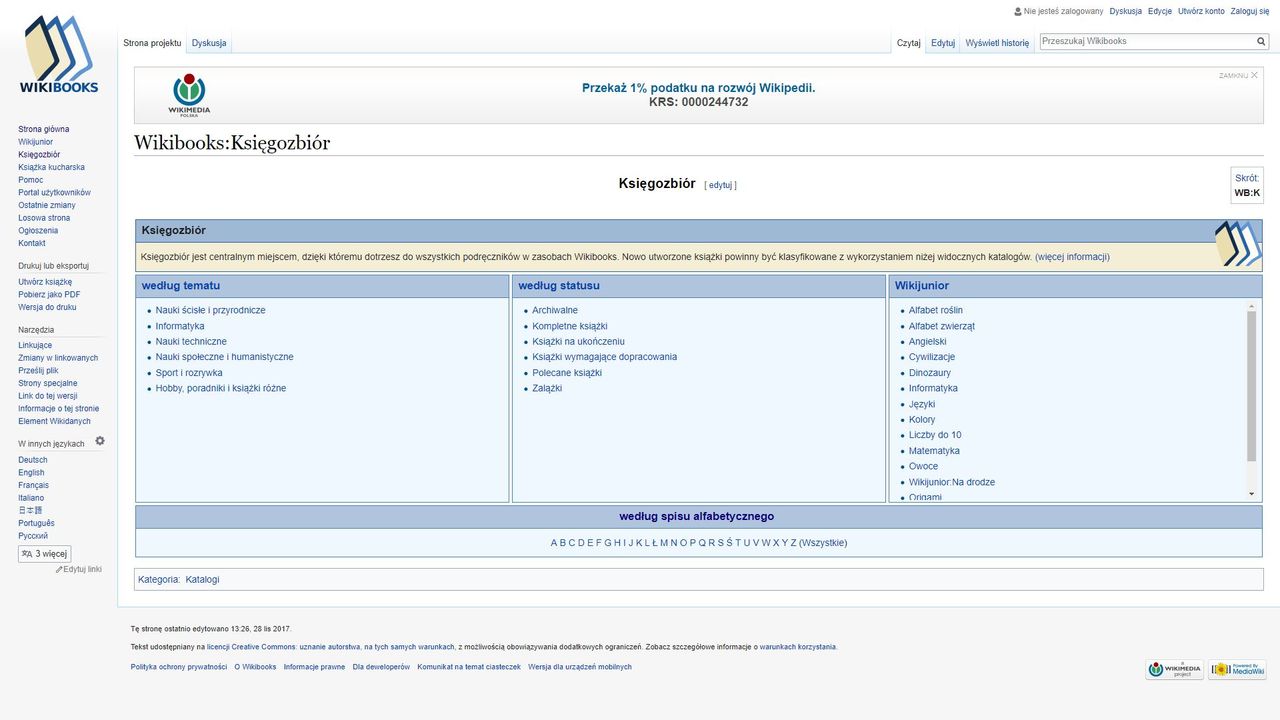Viewport: 1280px width, 720px height.
Task: Open Strona główna in sidebar
Action: coord(44,129)
